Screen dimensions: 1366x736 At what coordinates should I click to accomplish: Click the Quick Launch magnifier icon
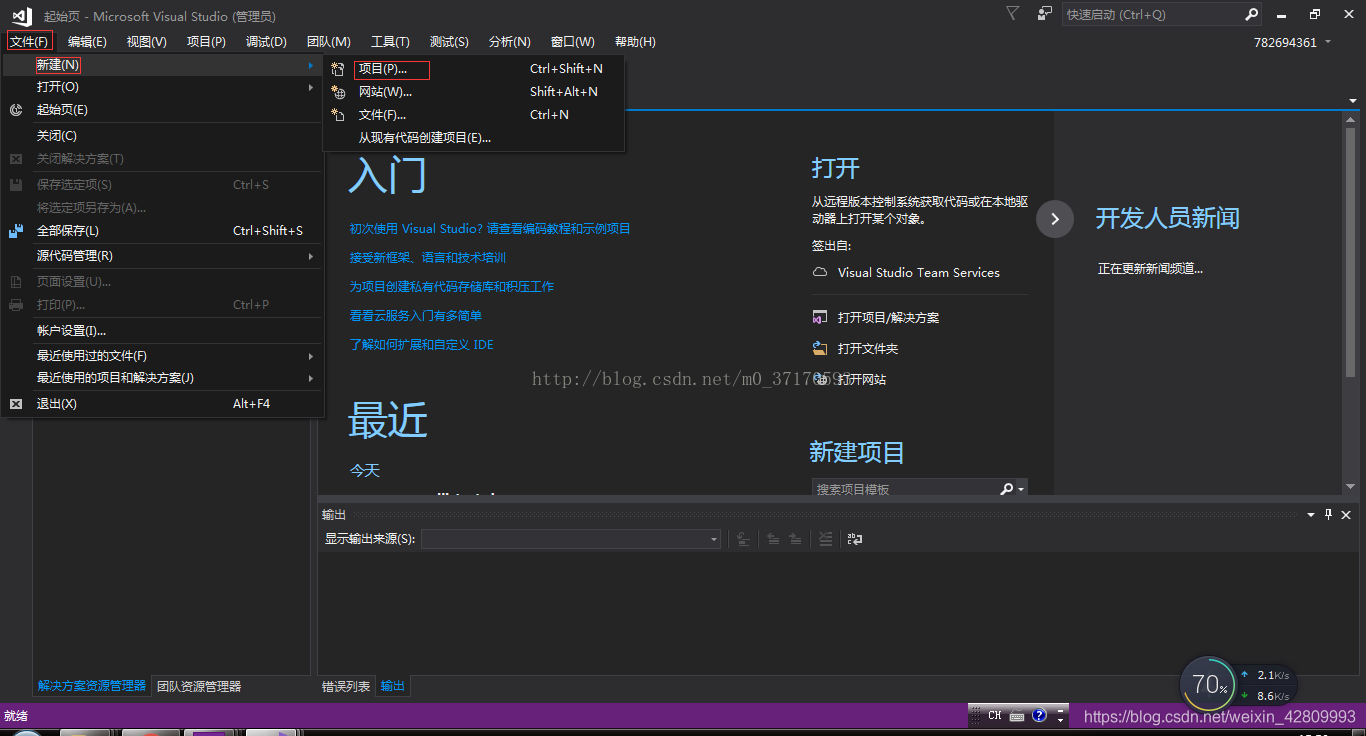point(1251,15)
